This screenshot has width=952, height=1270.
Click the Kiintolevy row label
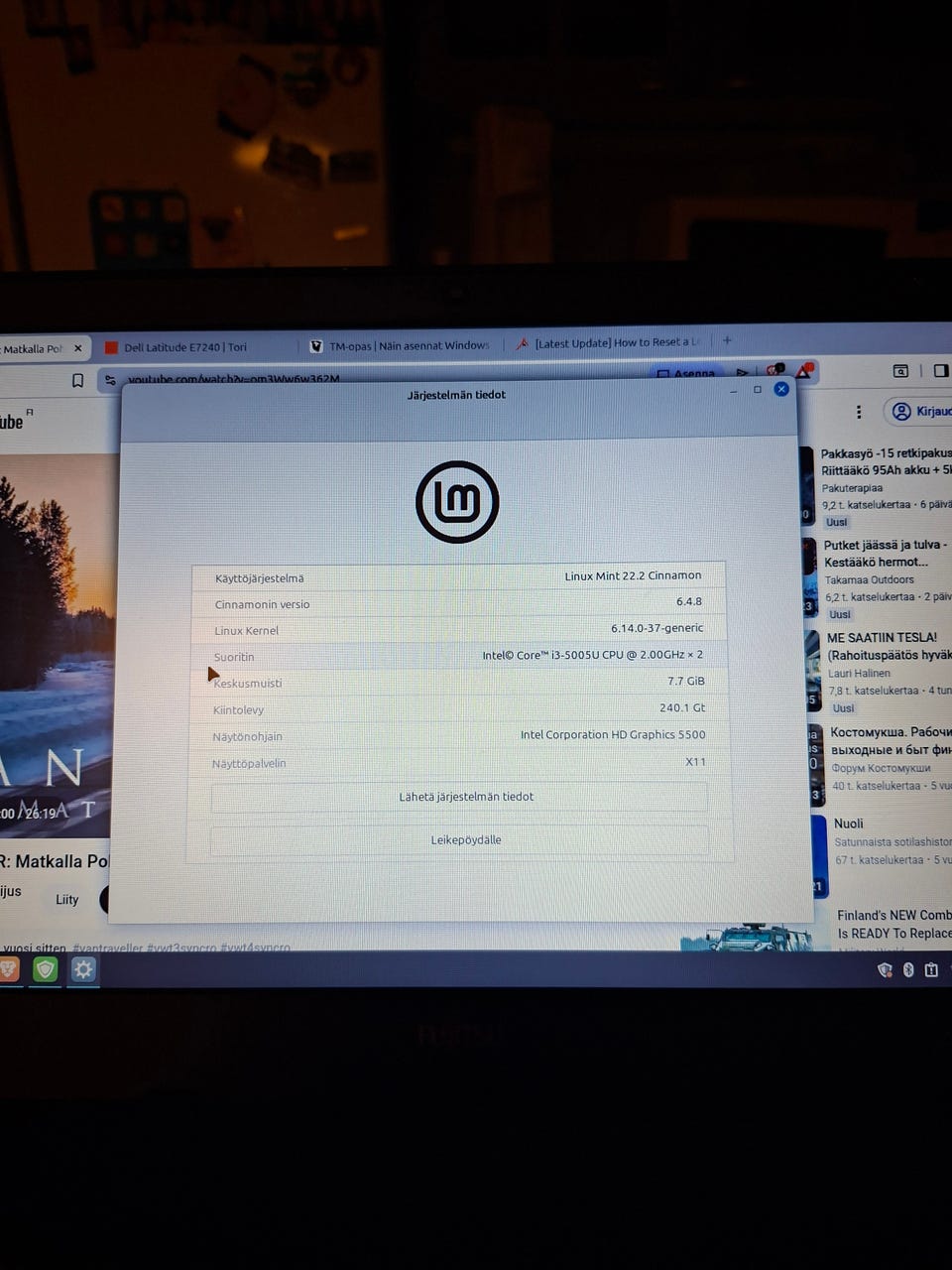[238, 710]
